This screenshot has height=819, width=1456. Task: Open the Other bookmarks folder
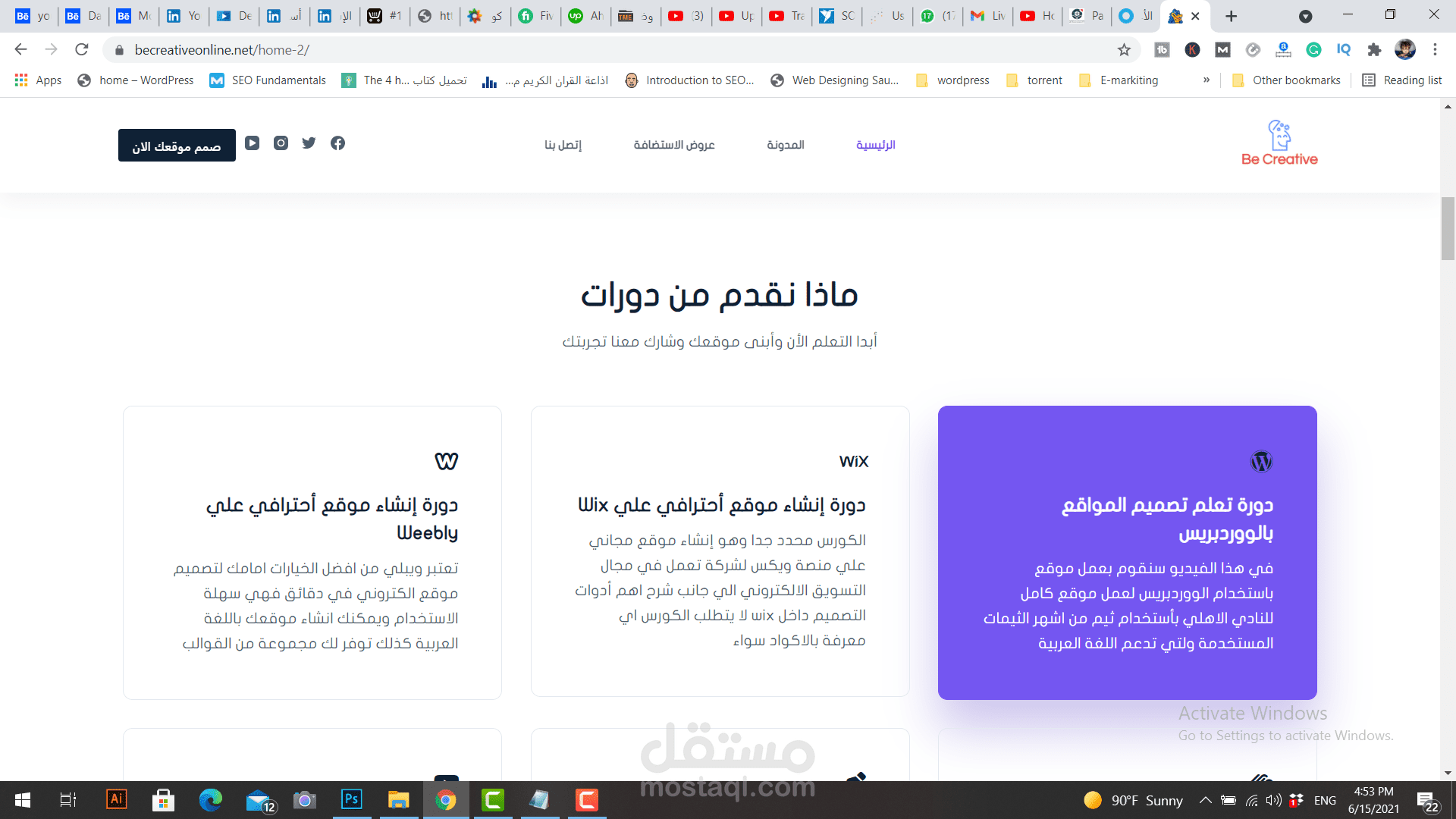pos(1287,80)
